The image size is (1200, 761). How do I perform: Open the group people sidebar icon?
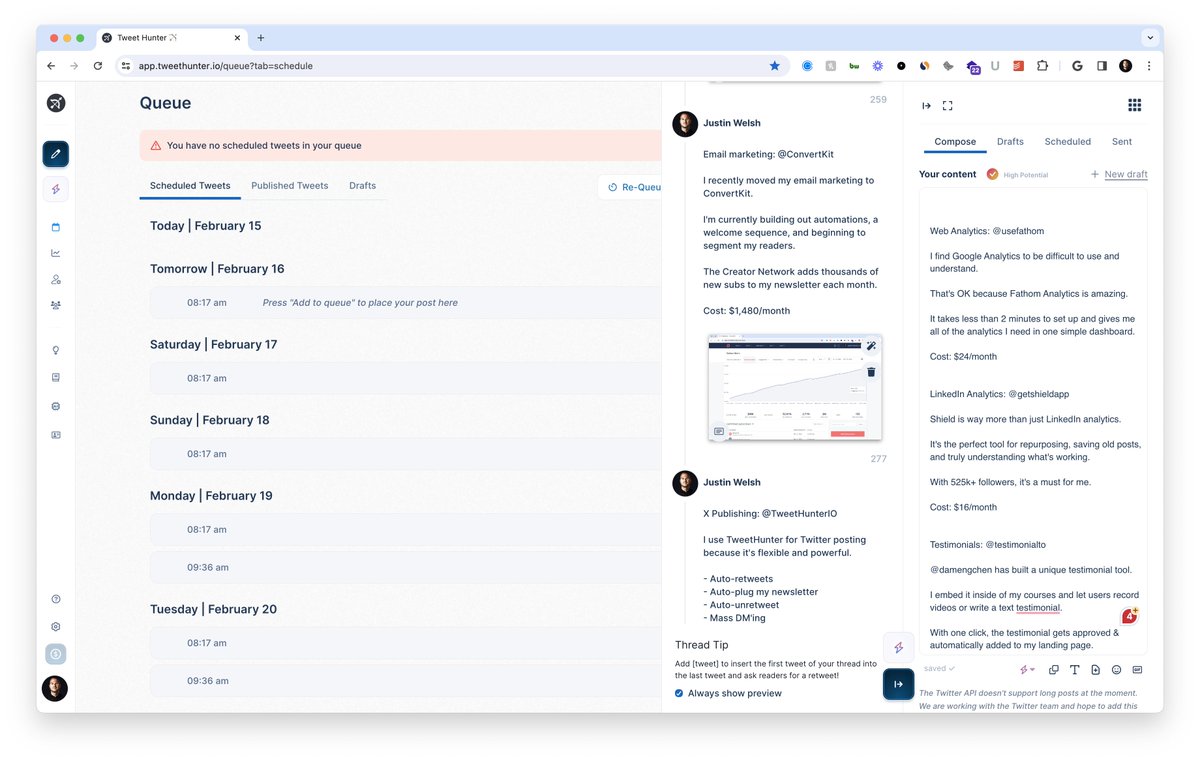pyautogui.click(x=56, y=305)
